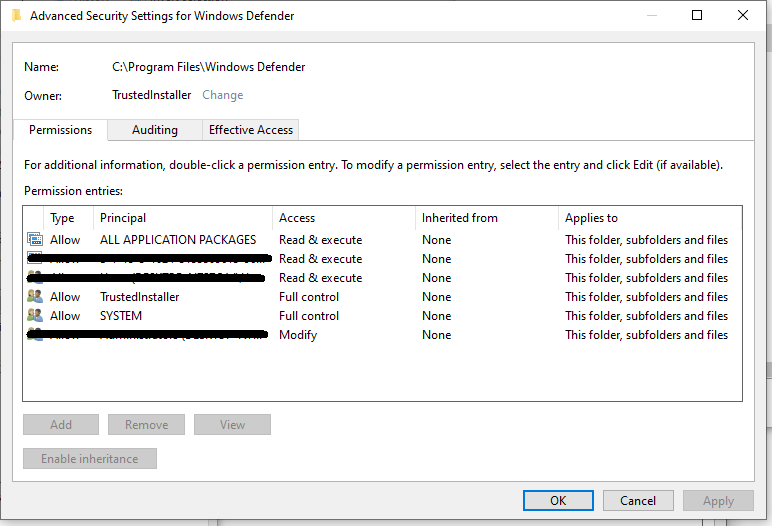
Task: Click Full control in TrustedInstaller row
Action: [x=309, y=297]
